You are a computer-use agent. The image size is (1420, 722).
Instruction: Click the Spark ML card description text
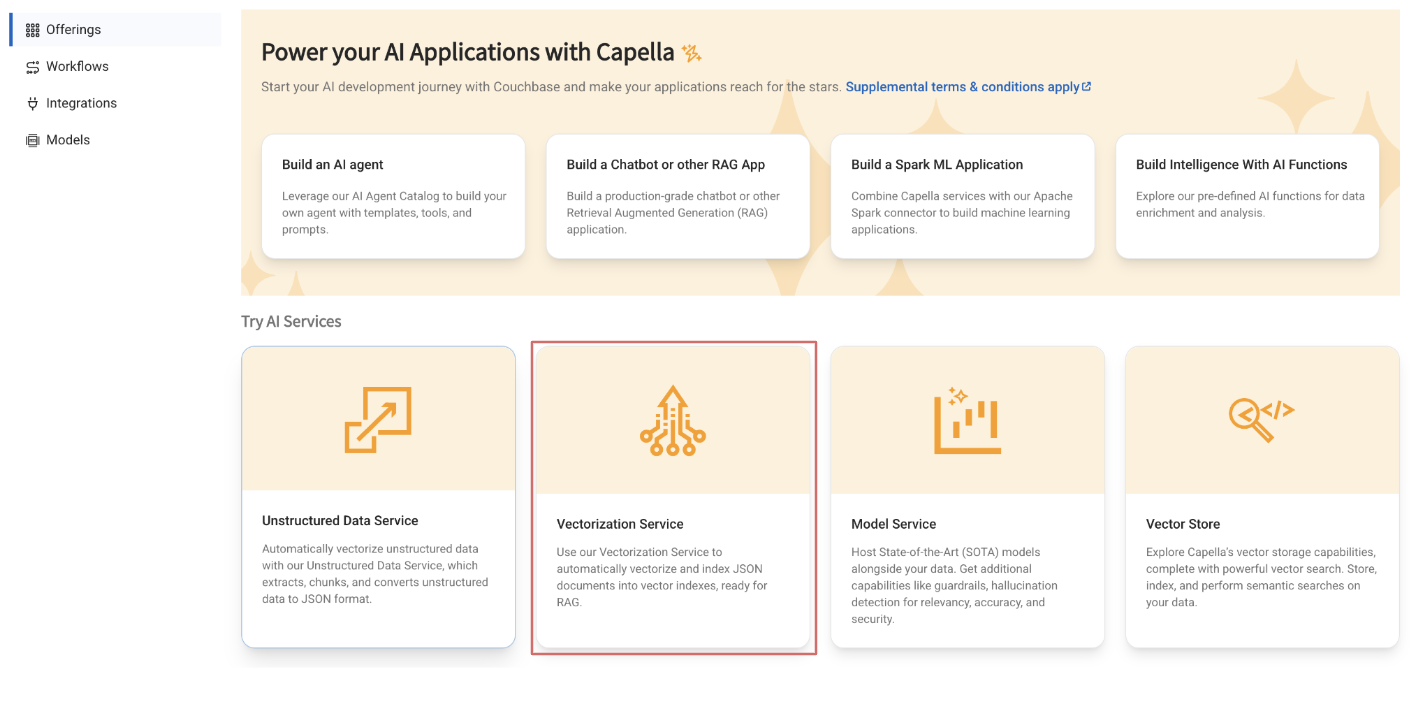point(962,213)
